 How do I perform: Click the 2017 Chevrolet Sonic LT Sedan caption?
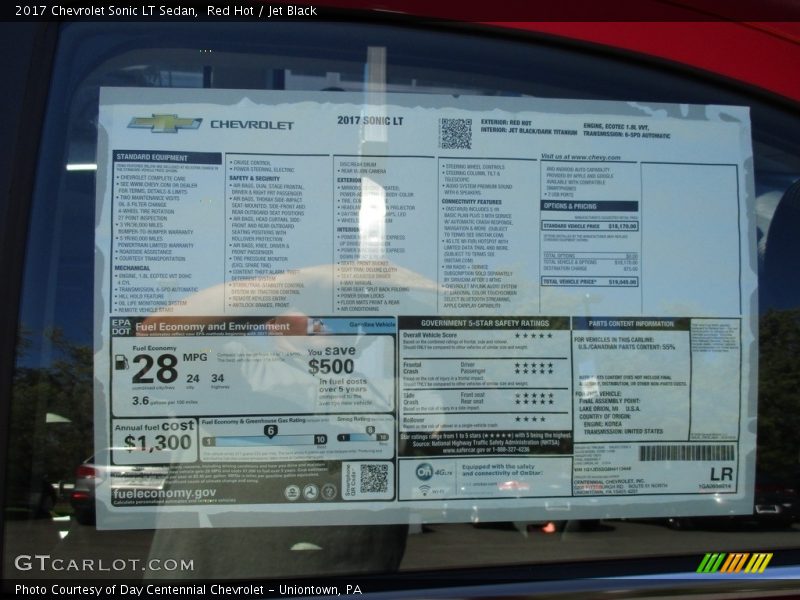(107, 11)
